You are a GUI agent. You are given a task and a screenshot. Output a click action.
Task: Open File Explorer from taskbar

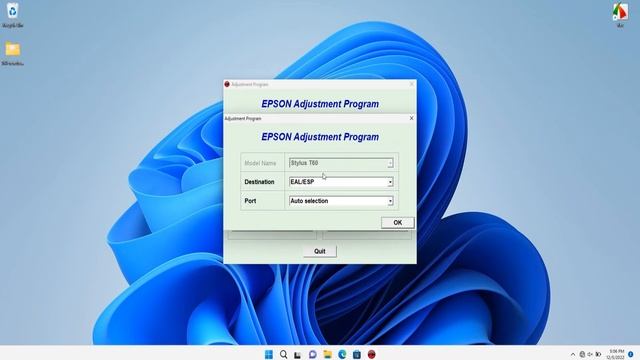click(327, 354)
